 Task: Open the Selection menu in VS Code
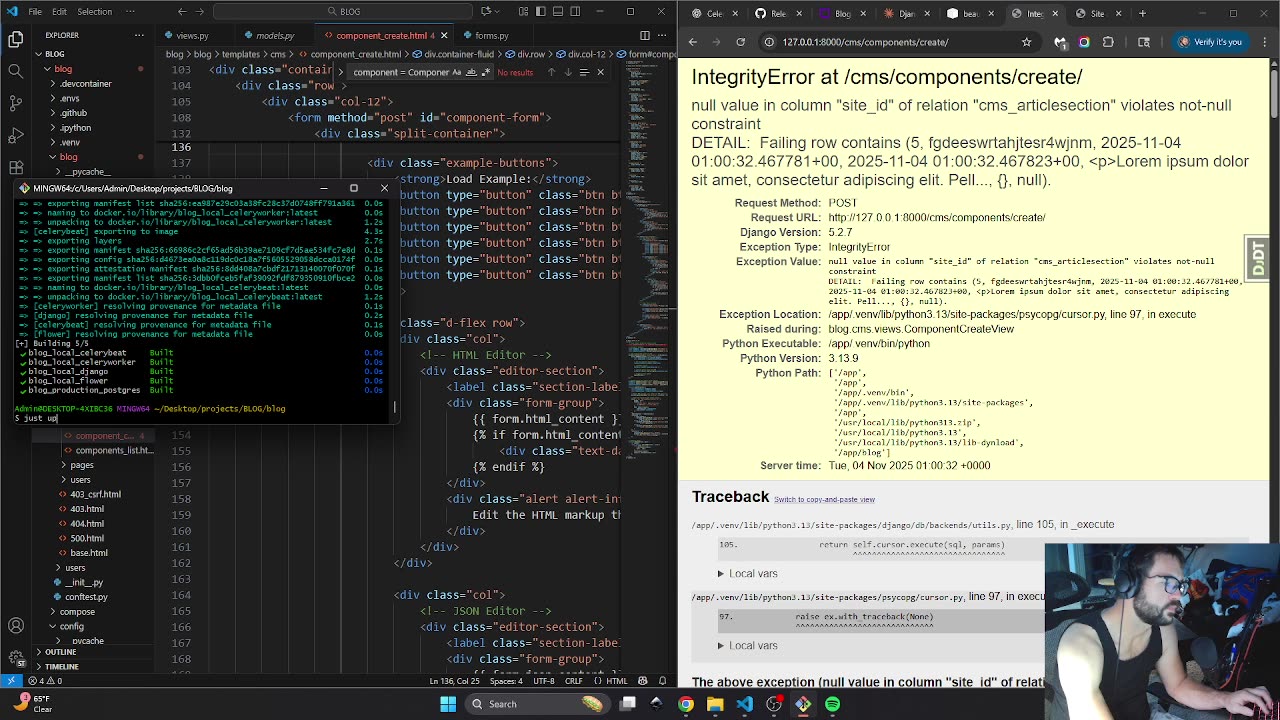[94, 11]
